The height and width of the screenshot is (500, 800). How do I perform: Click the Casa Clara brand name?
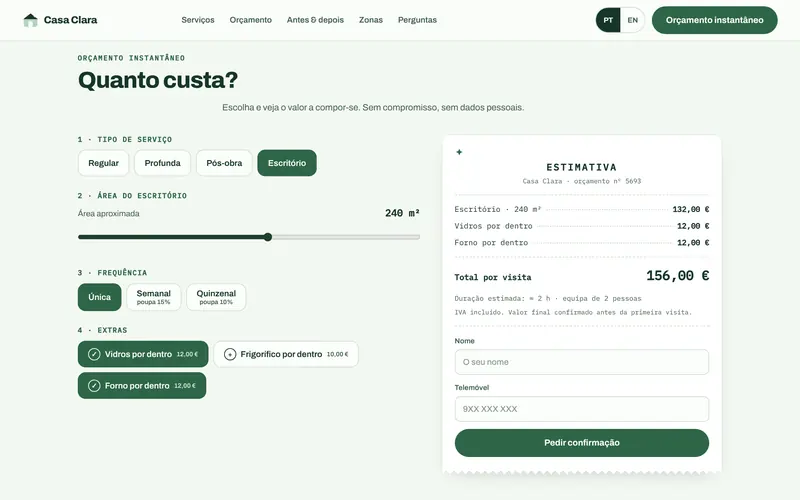(70, 20)
